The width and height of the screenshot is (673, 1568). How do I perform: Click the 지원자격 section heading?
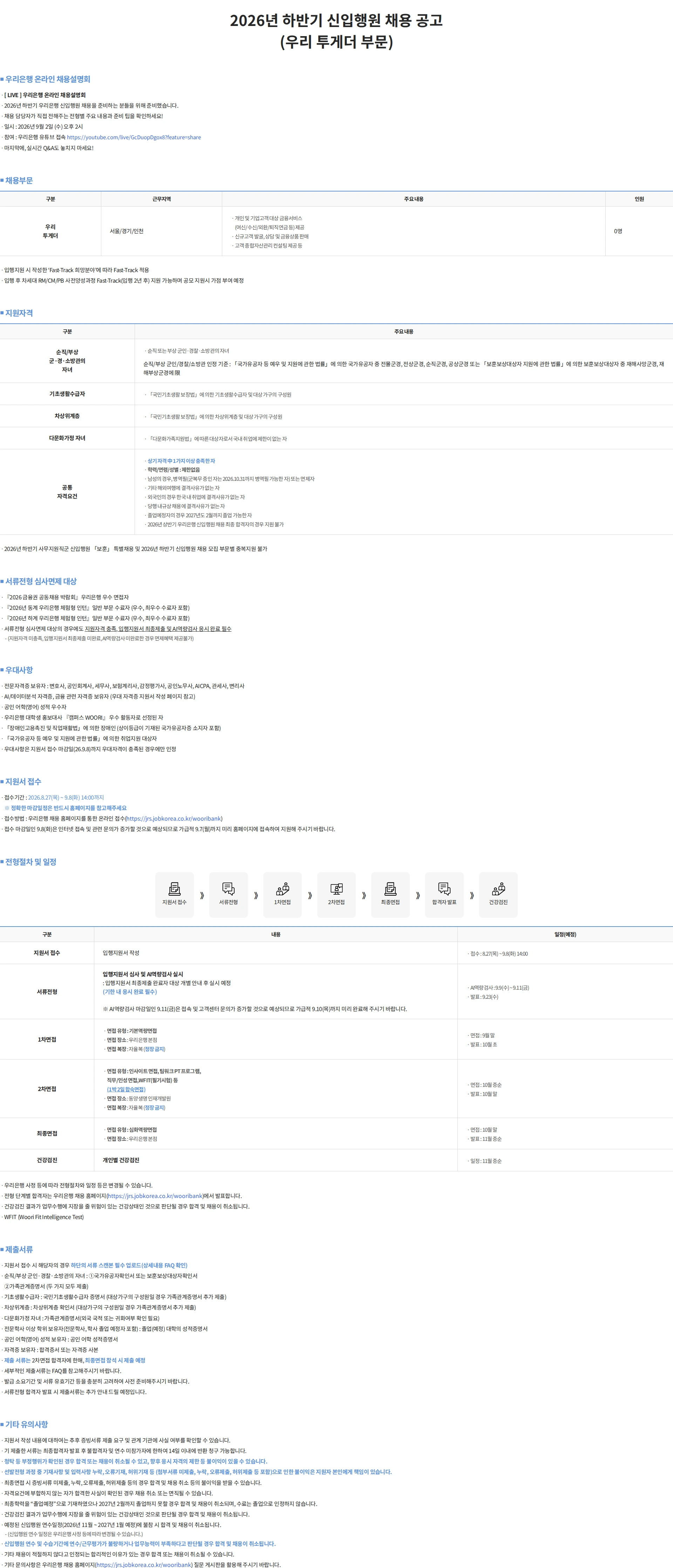point(19,313)
